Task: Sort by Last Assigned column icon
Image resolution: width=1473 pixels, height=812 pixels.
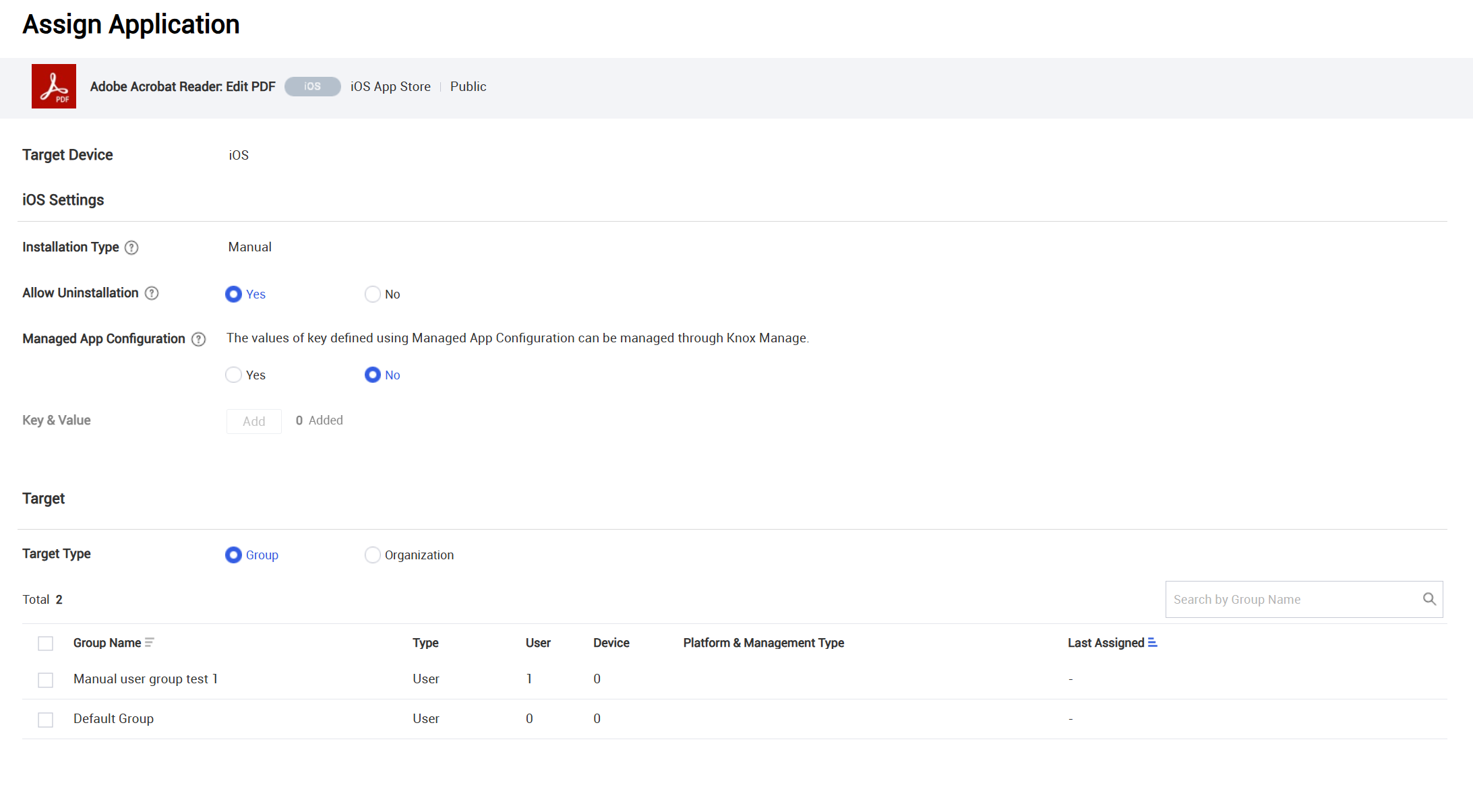Action: coord(1153,643)
